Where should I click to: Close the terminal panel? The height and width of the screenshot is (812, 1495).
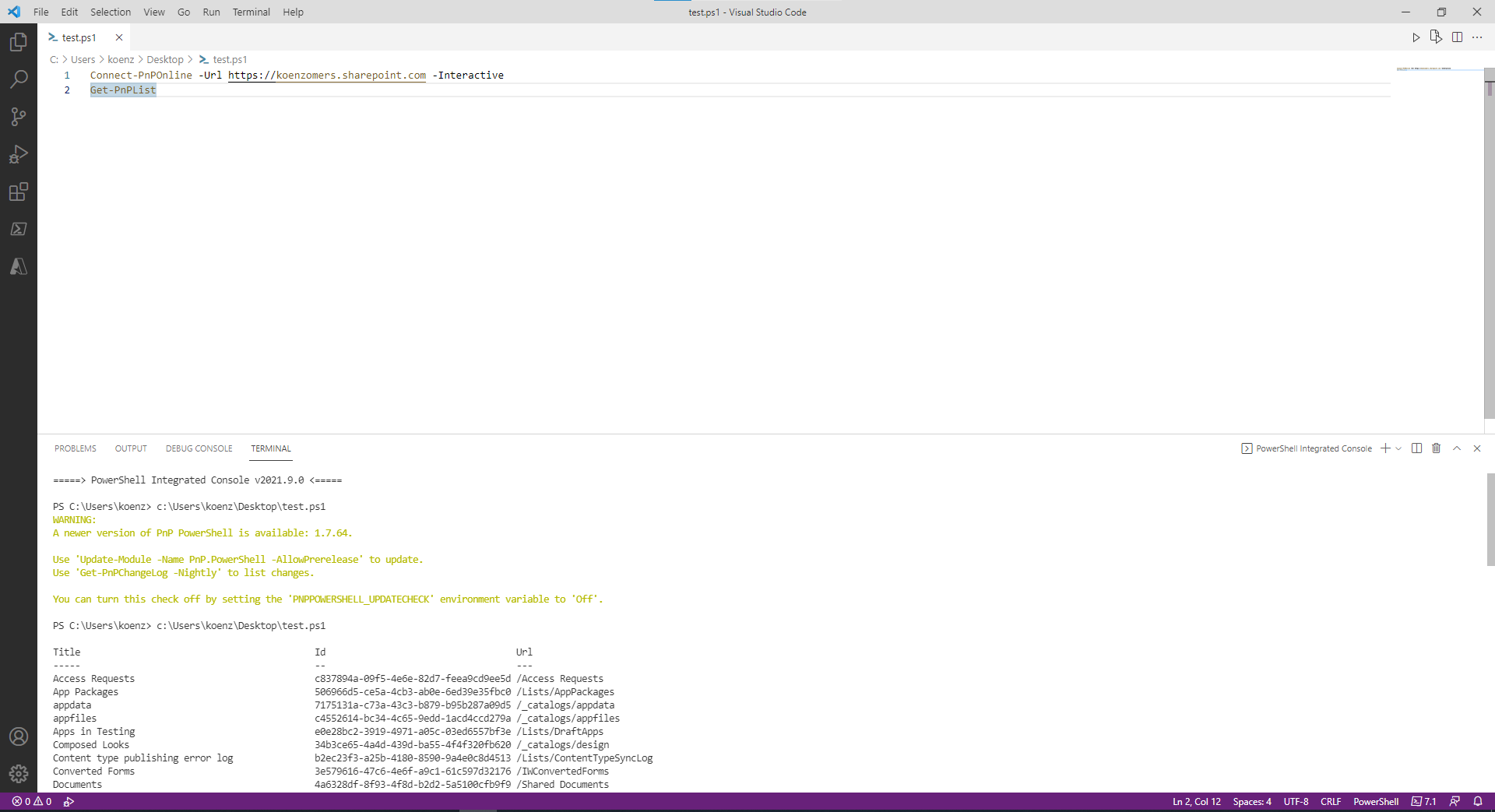(1477, 448)
